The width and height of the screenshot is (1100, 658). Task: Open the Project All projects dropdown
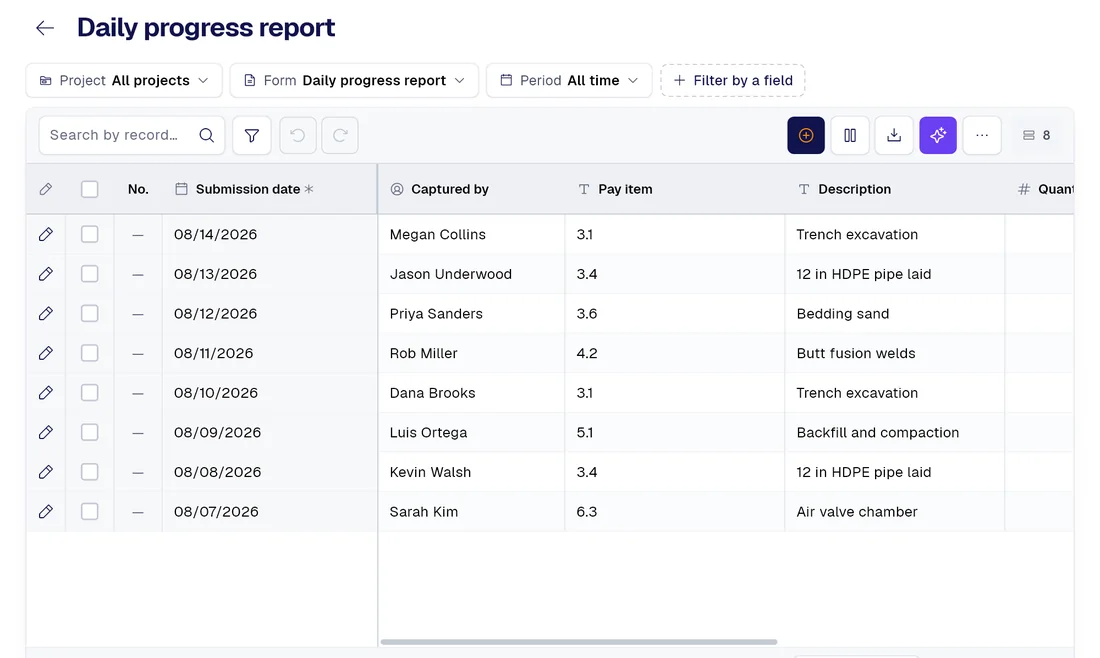point(124,81)
